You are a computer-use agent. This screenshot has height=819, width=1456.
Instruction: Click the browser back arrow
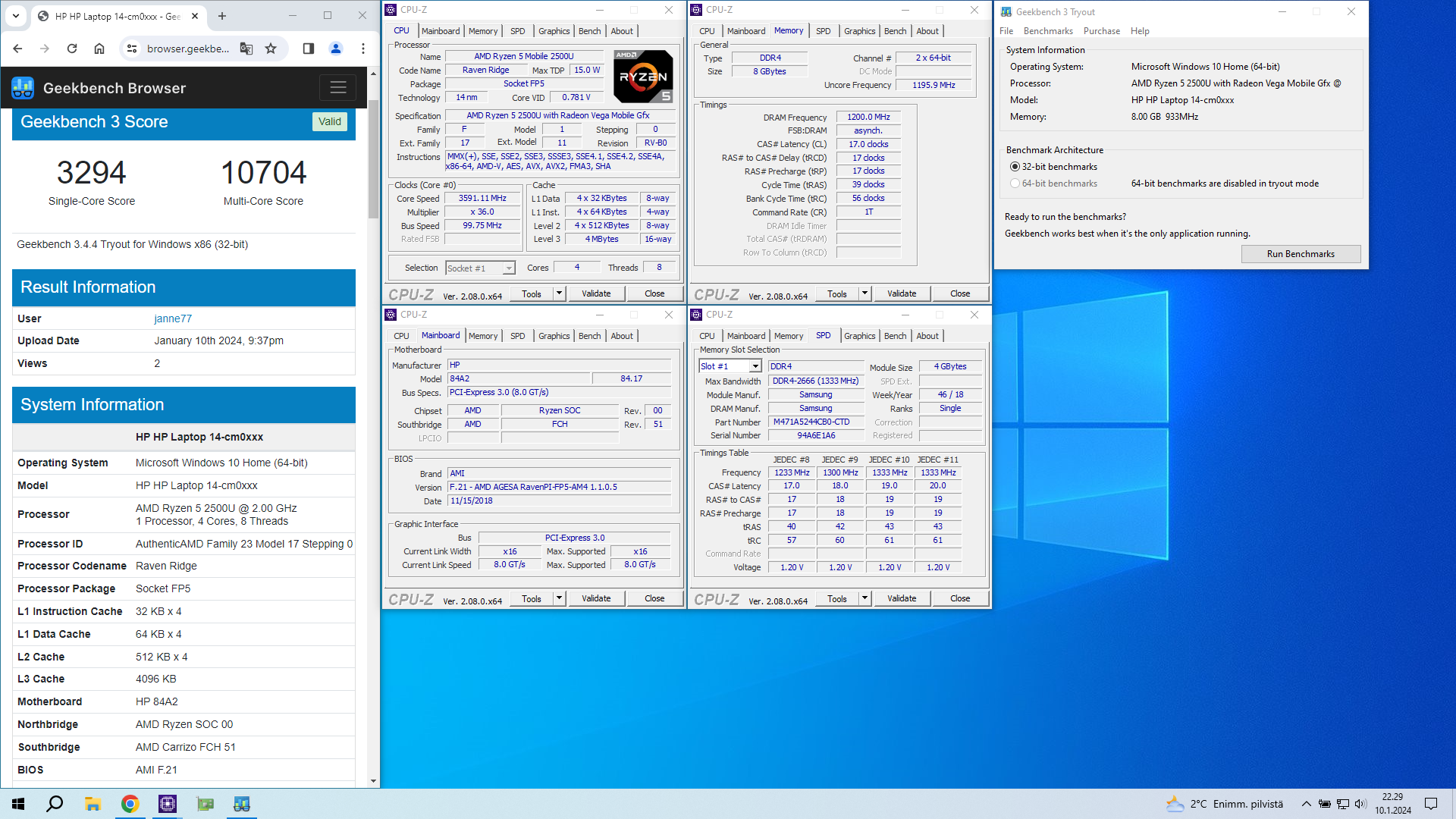click(x=17, y=49)
